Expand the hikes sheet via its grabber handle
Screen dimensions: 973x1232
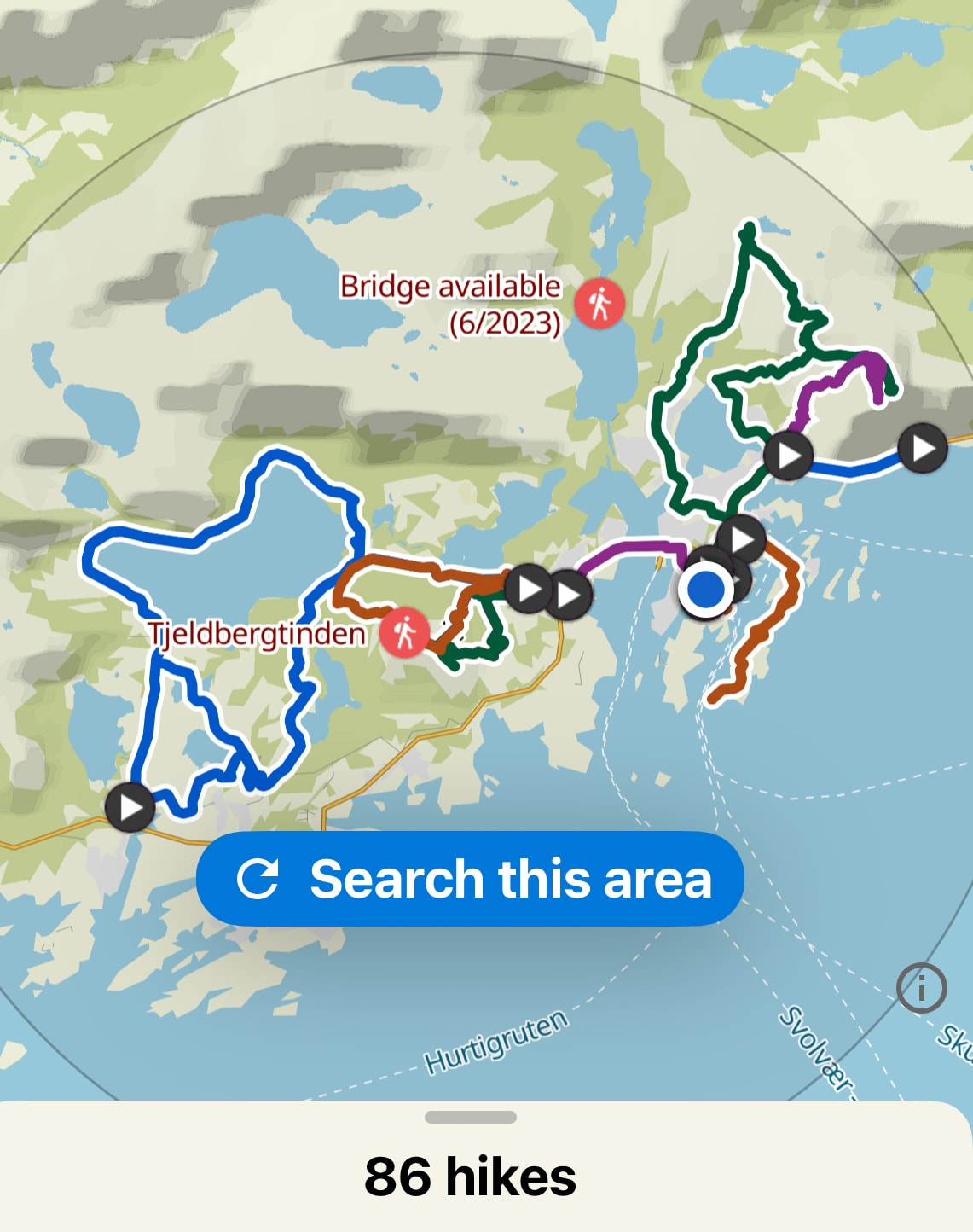[x=471, y=1117]
